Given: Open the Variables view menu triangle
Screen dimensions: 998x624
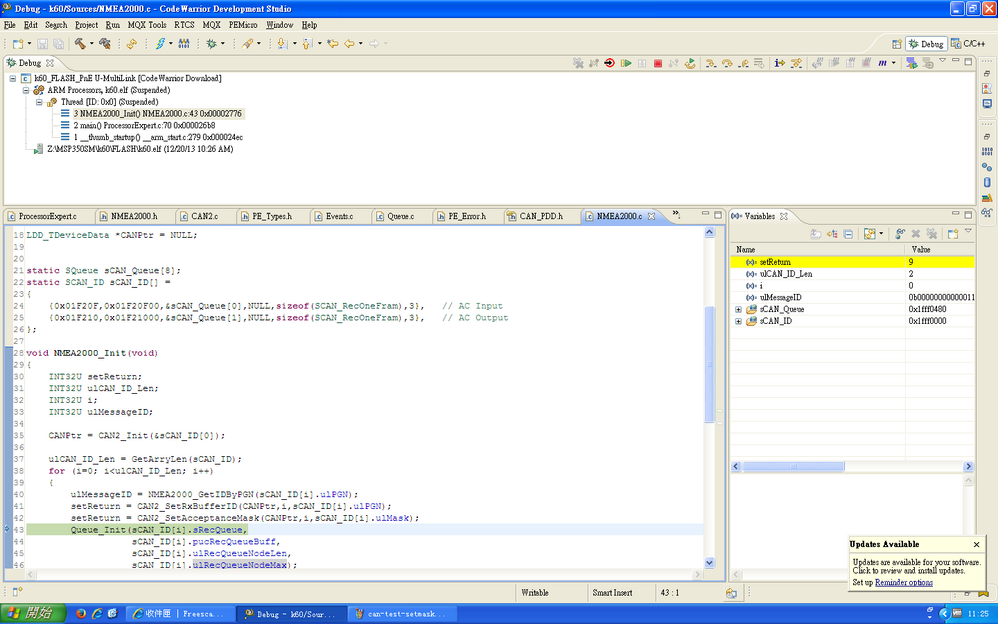Looking at the screenshot, I should coord(968,231).
